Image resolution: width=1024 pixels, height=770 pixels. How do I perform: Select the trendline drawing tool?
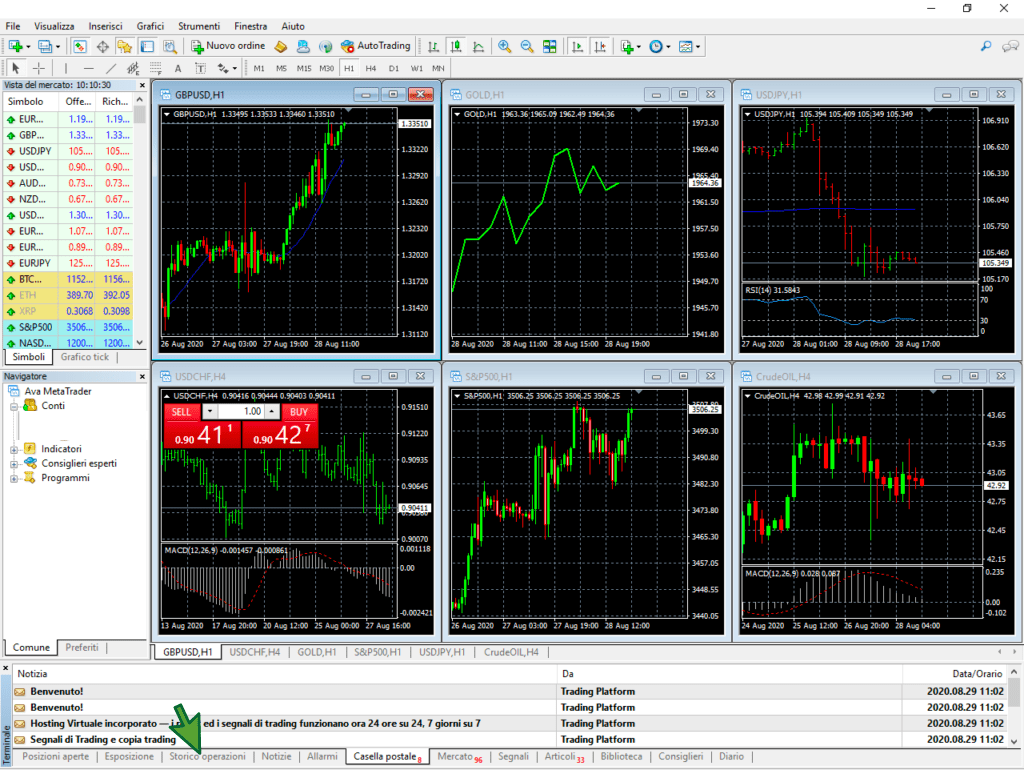(111, 68)
